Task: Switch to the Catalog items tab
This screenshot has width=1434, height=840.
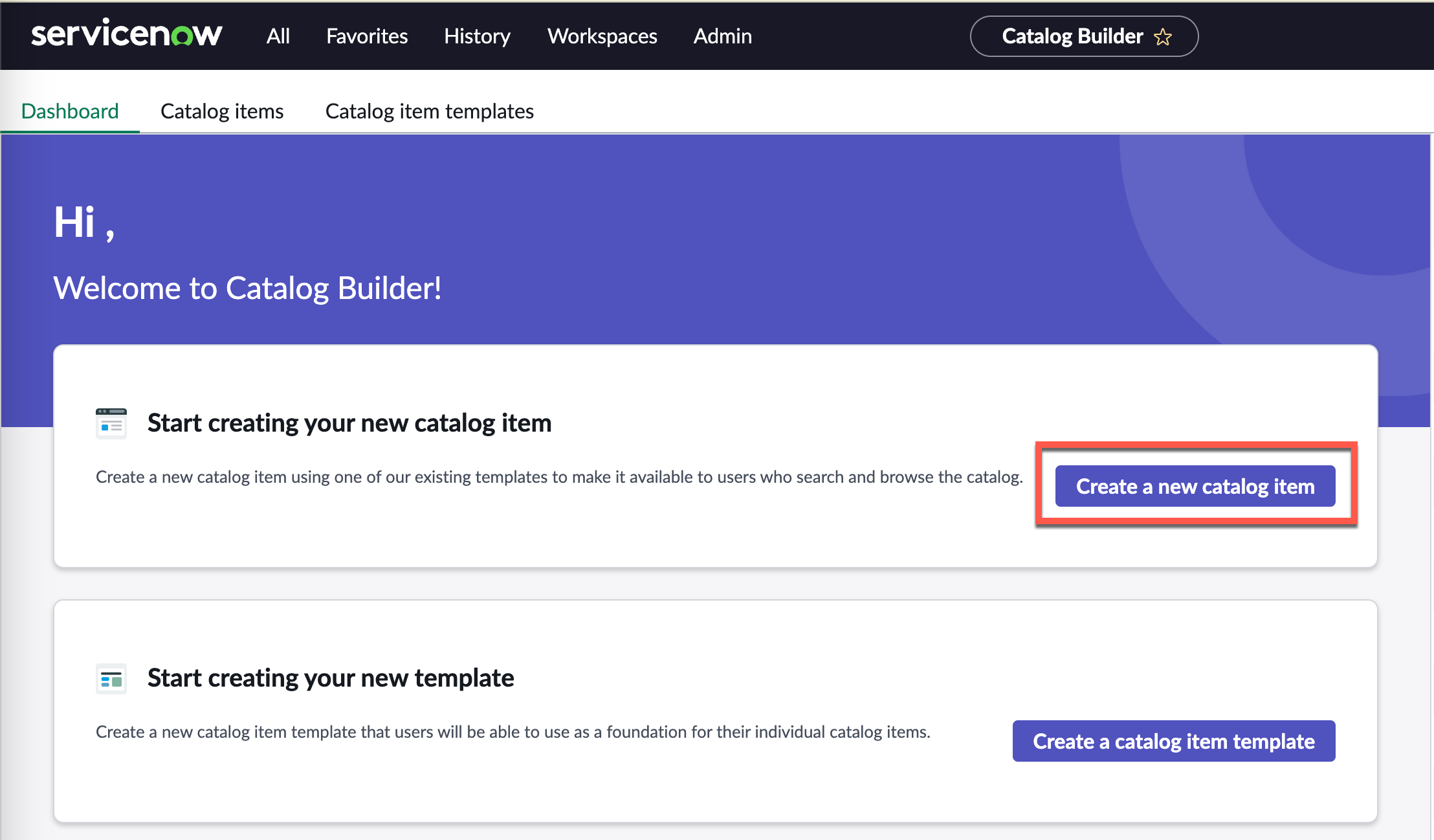Action: click(x=222, y=111)
